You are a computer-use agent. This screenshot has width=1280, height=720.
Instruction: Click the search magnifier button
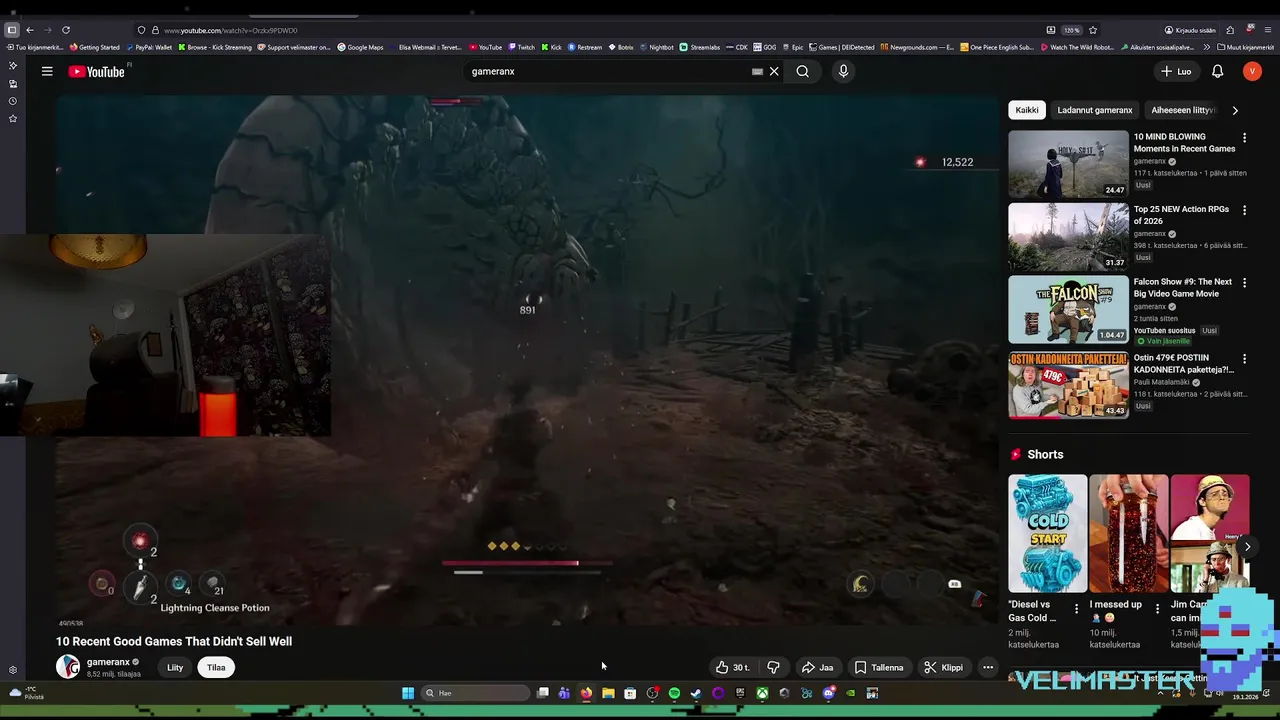click(802, 71)
